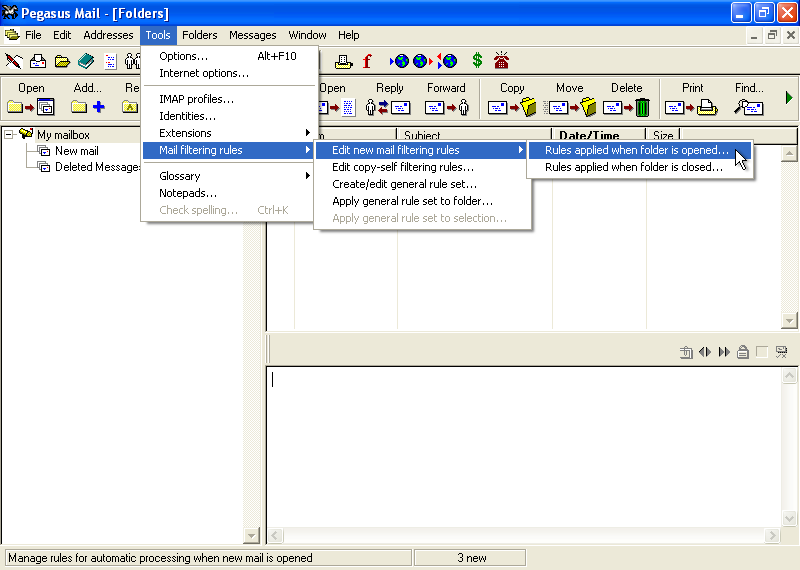This screenshot has height=570, width=800.
Task: Choose Internet options… menu entry
Action: point(228,73)
